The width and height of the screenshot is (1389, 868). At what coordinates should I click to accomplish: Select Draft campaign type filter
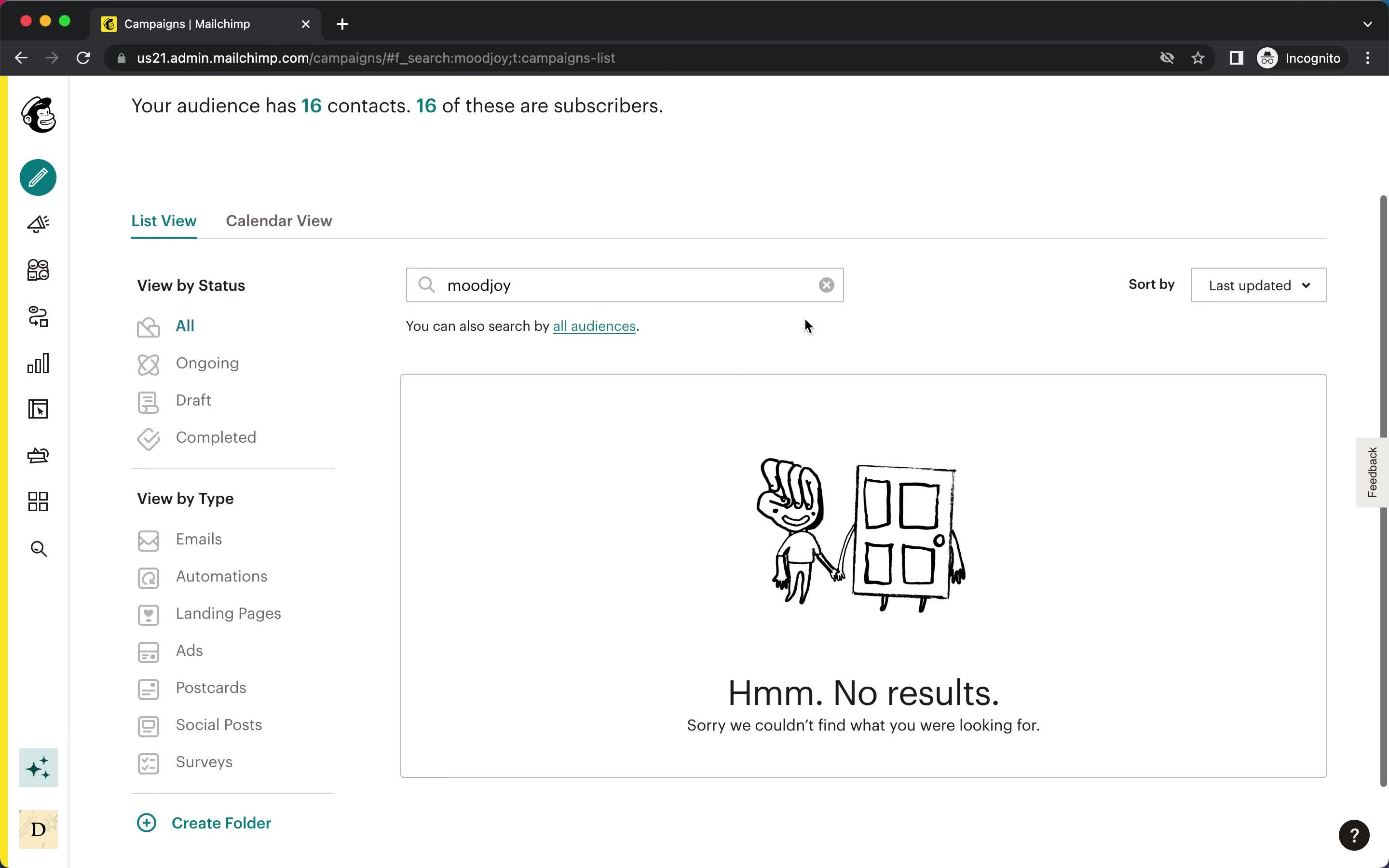coord(193,399)
